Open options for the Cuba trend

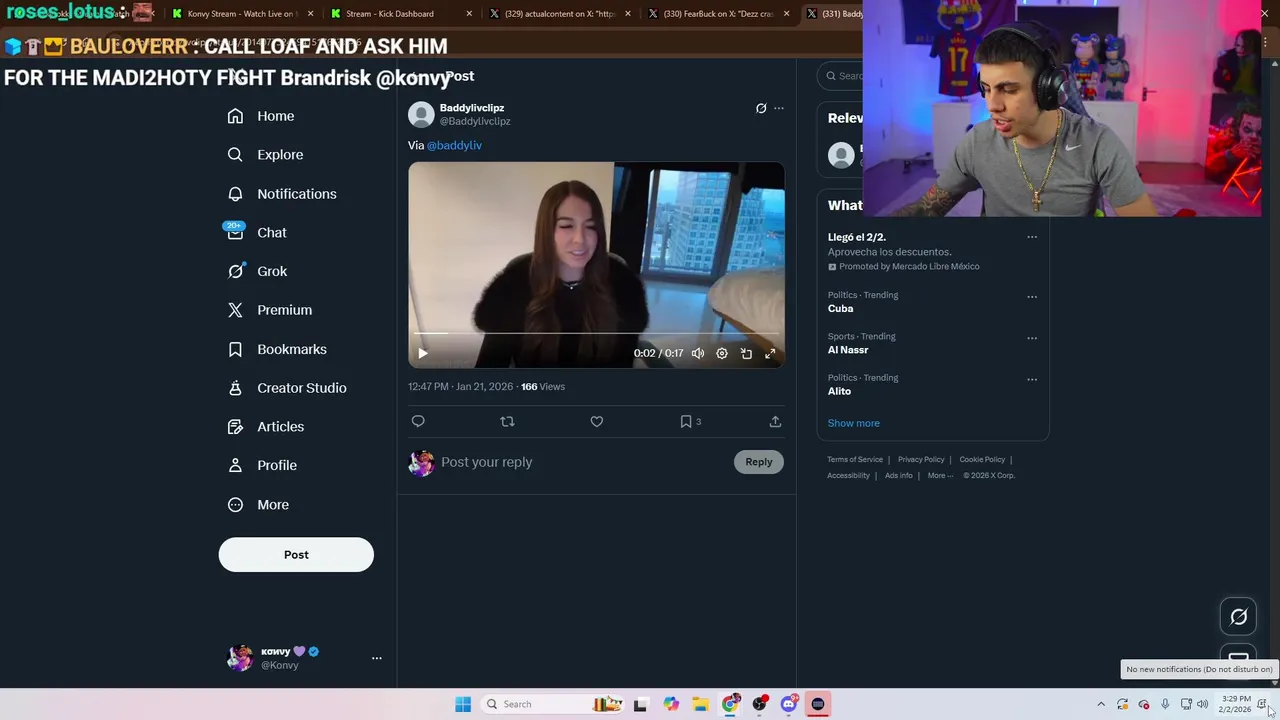[1032, 297]
